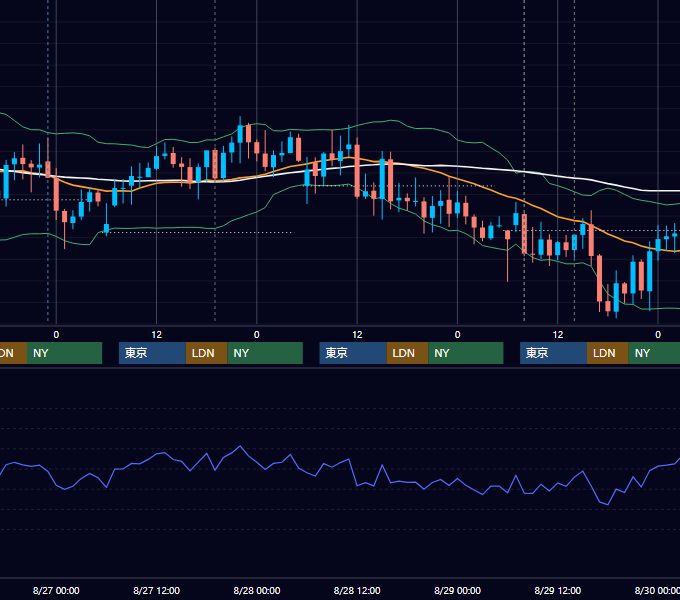Screen dimensions: 680x600
Task: Select the 東京 session block for 8/27
Action: (x=152, y=353)
